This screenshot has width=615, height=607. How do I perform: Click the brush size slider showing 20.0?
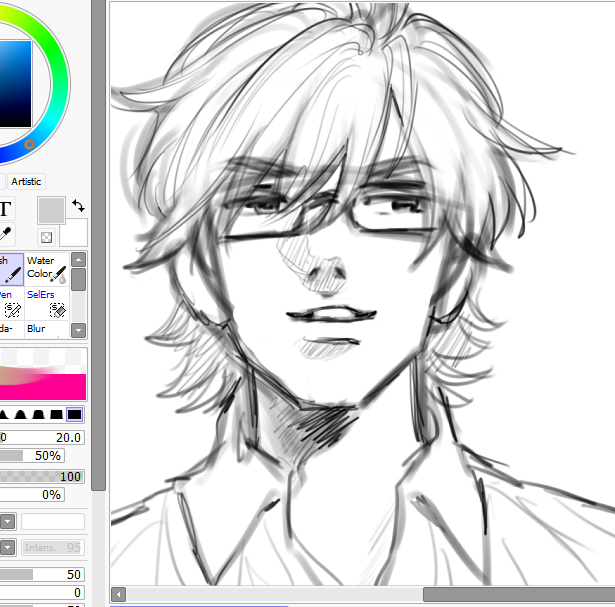(42, 438)
